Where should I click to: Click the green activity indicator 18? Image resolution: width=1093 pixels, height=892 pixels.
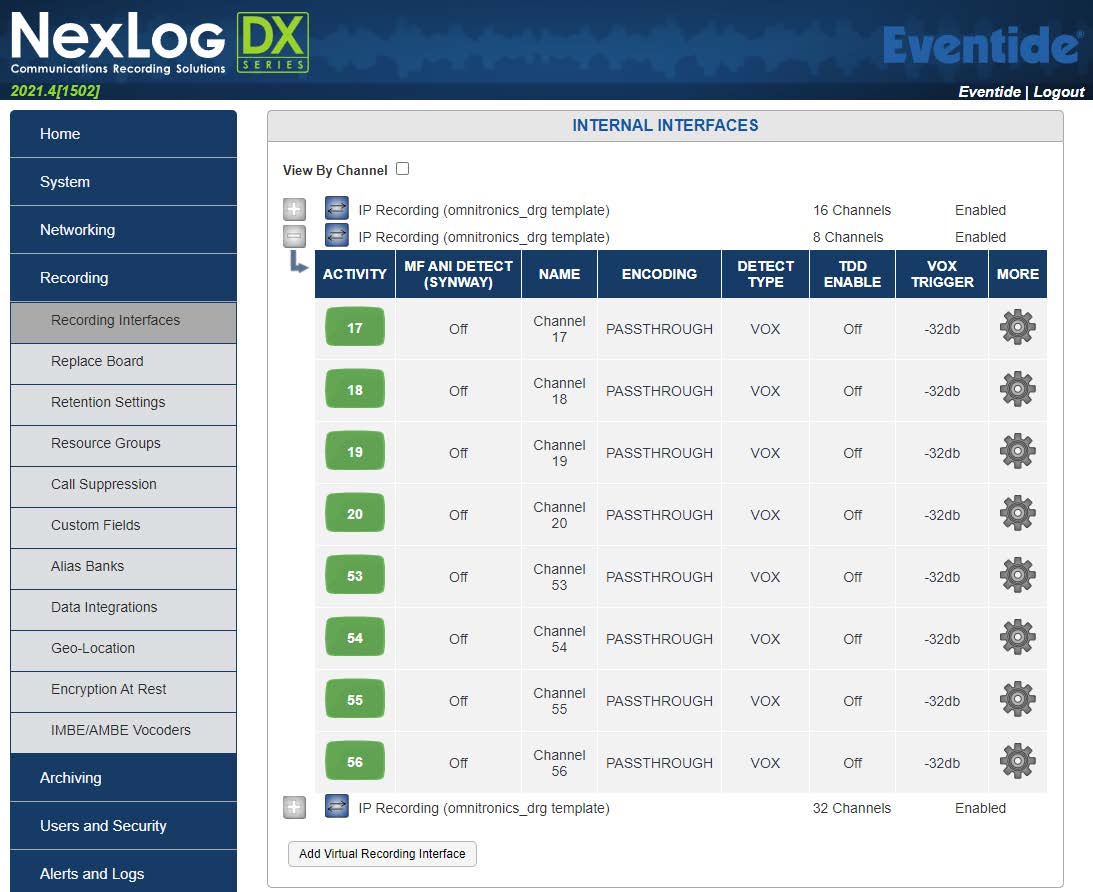[x=355, y=390]
